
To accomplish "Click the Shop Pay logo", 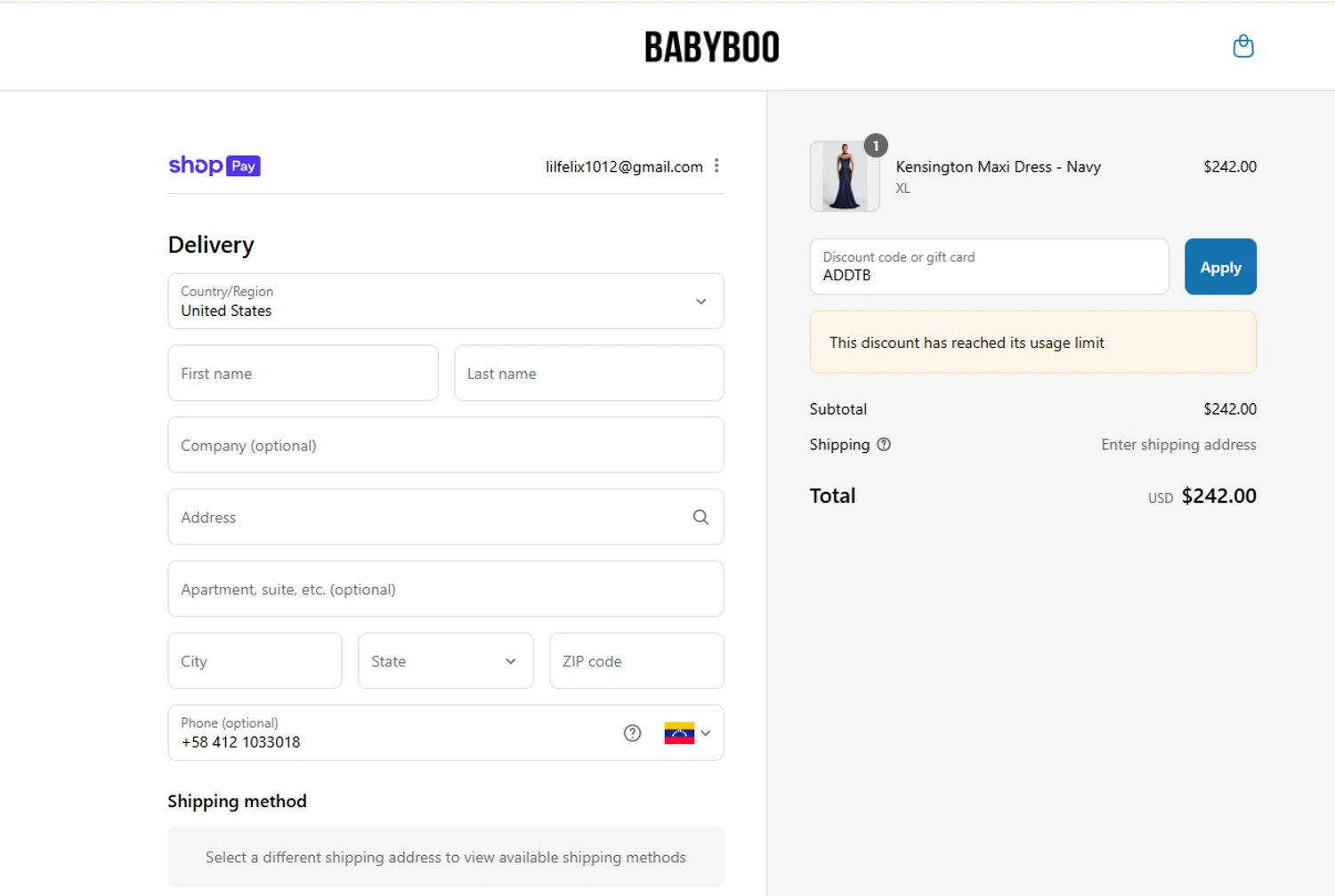I will pos(214,165).
